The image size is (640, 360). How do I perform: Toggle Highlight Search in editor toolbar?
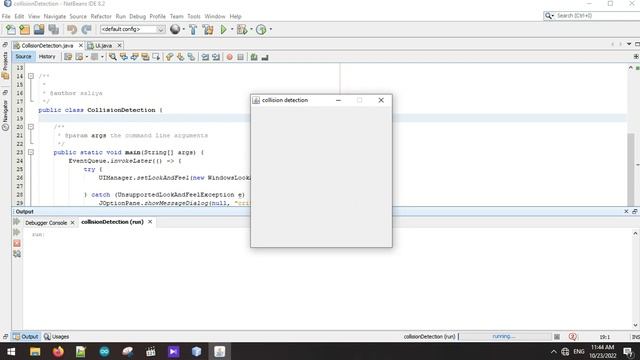(145, 57)
